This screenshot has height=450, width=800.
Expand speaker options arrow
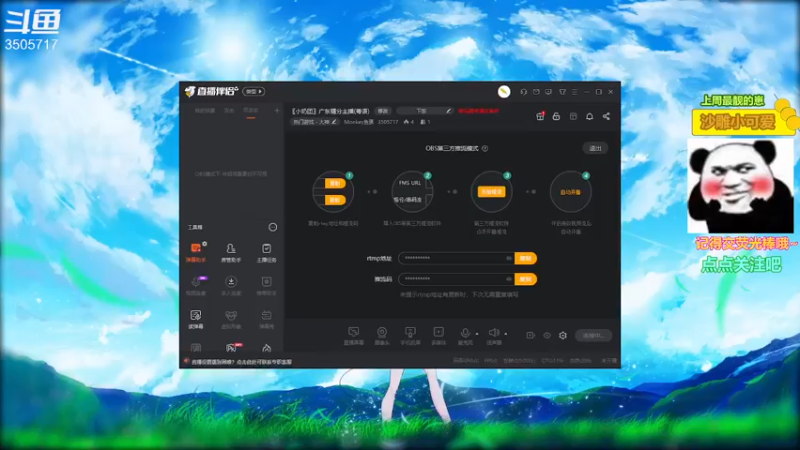point(506,334)
